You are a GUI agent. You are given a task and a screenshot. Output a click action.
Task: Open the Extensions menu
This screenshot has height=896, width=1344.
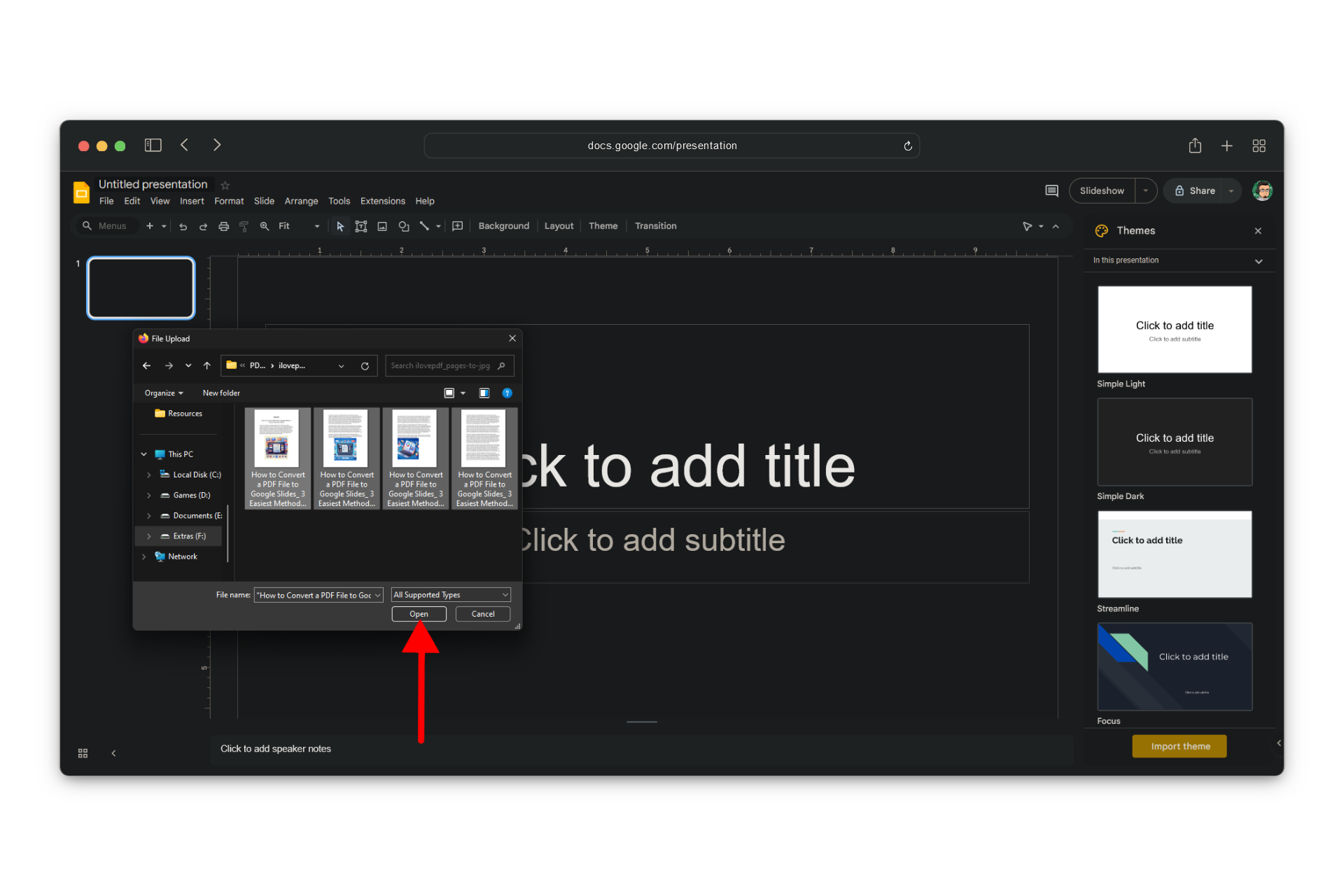point(382,201)
